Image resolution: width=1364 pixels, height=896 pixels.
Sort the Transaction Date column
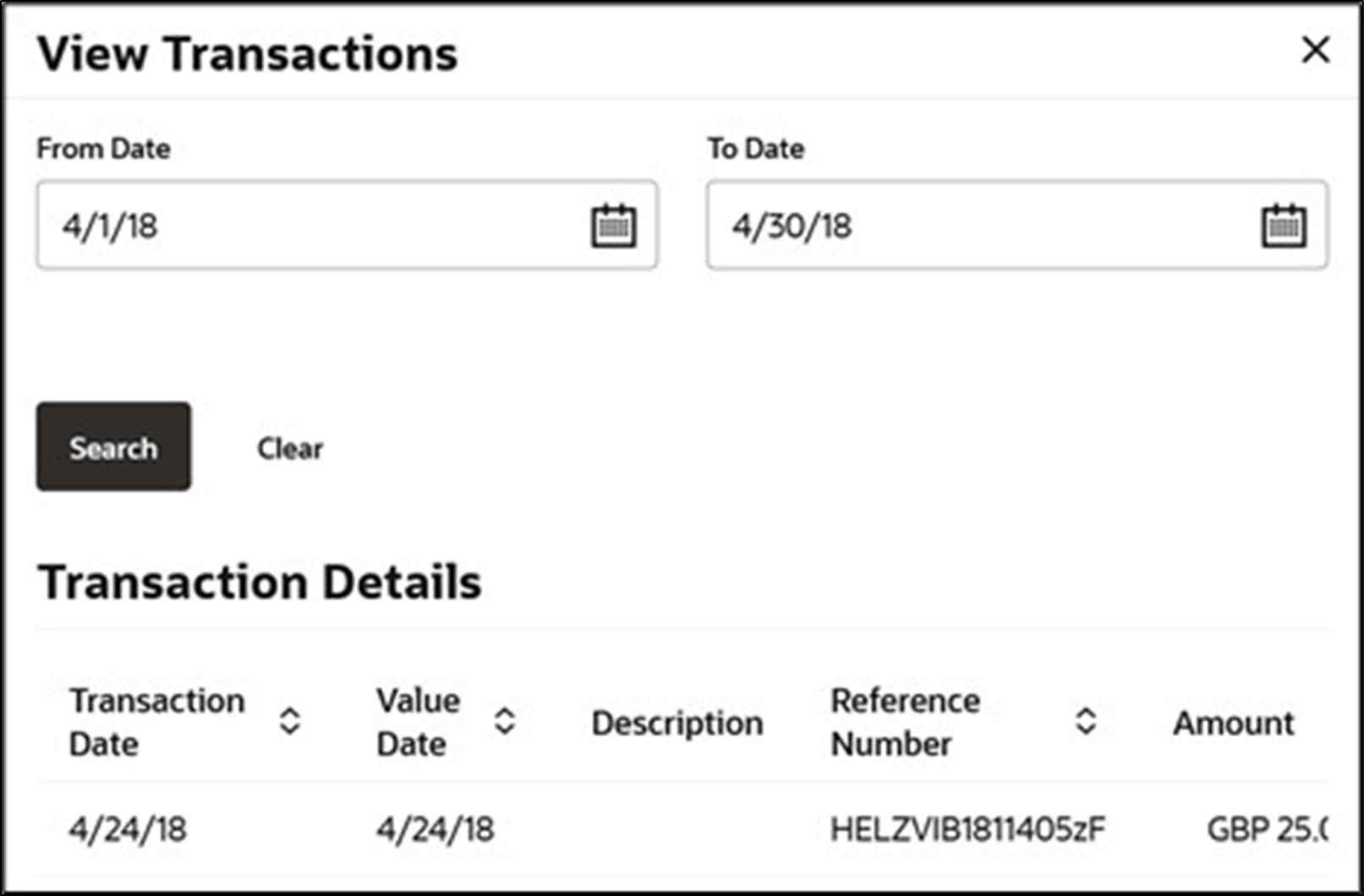pos(288,723)
